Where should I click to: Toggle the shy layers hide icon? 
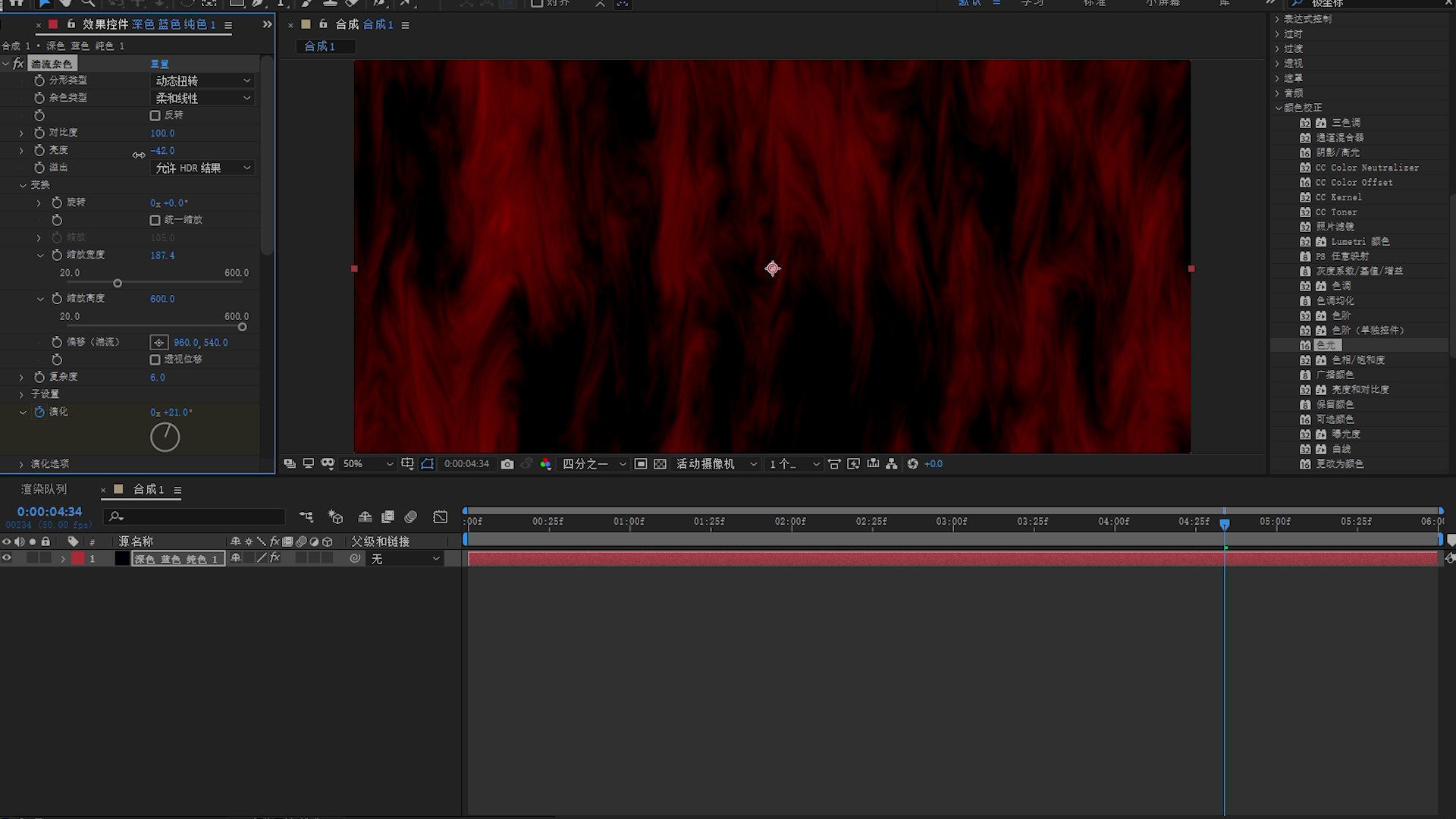pyautogui.click(x=365, y=517)
